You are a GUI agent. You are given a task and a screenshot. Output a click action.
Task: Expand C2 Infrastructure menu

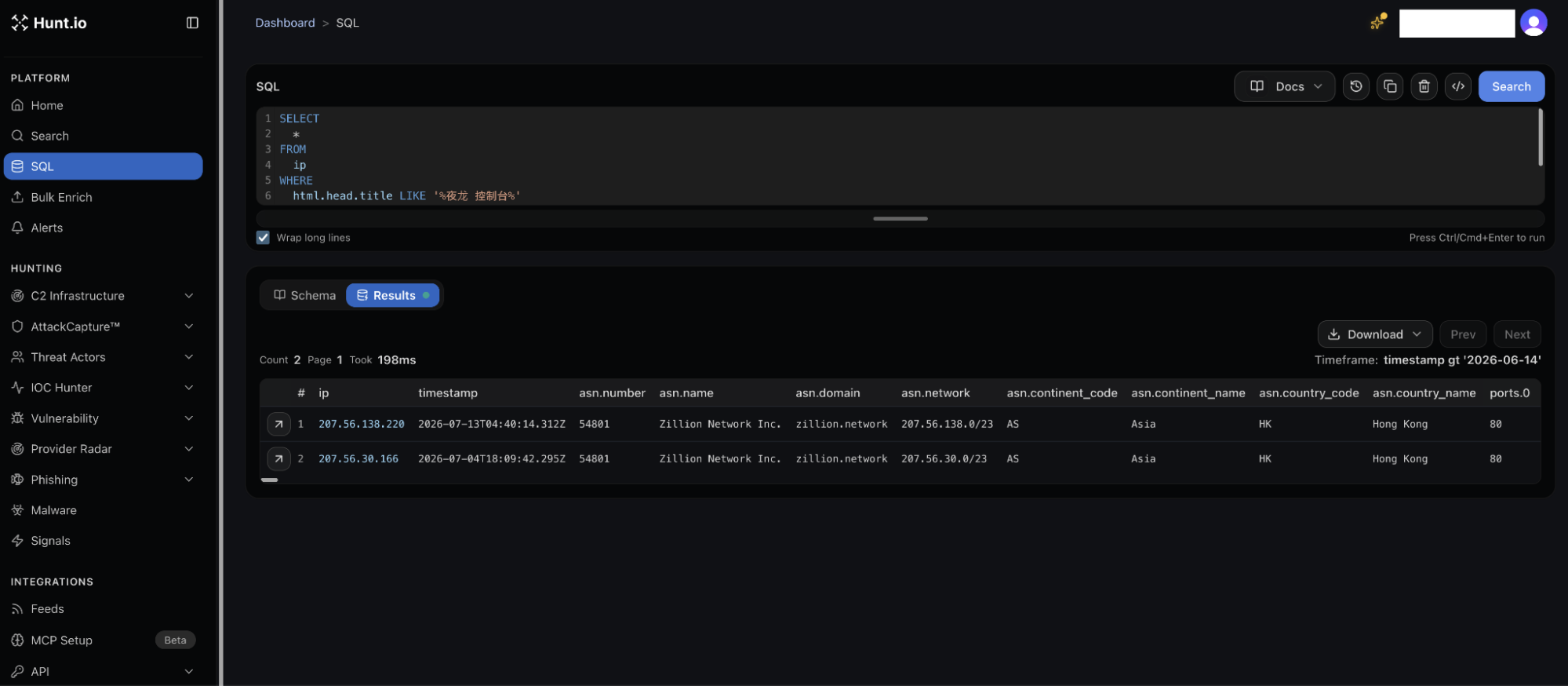click(103, 296)
